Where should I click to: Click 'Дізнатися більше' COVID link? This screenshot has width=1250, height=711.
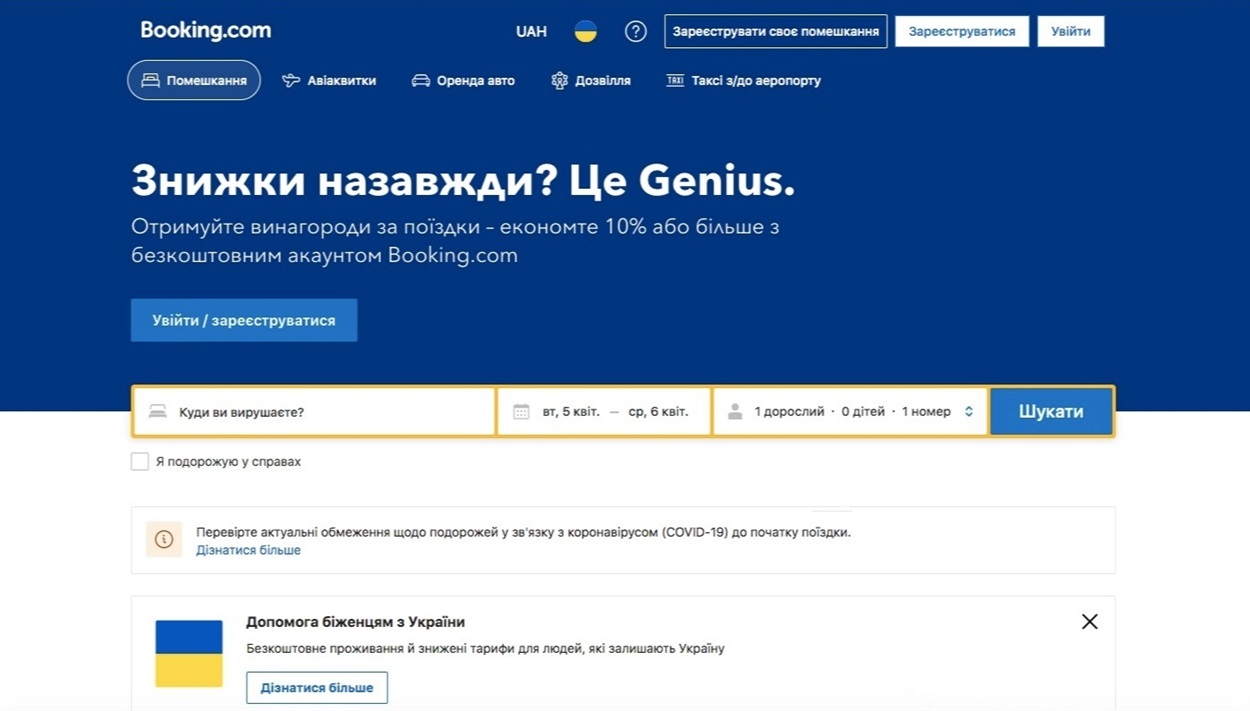click(x=248, y=550)
